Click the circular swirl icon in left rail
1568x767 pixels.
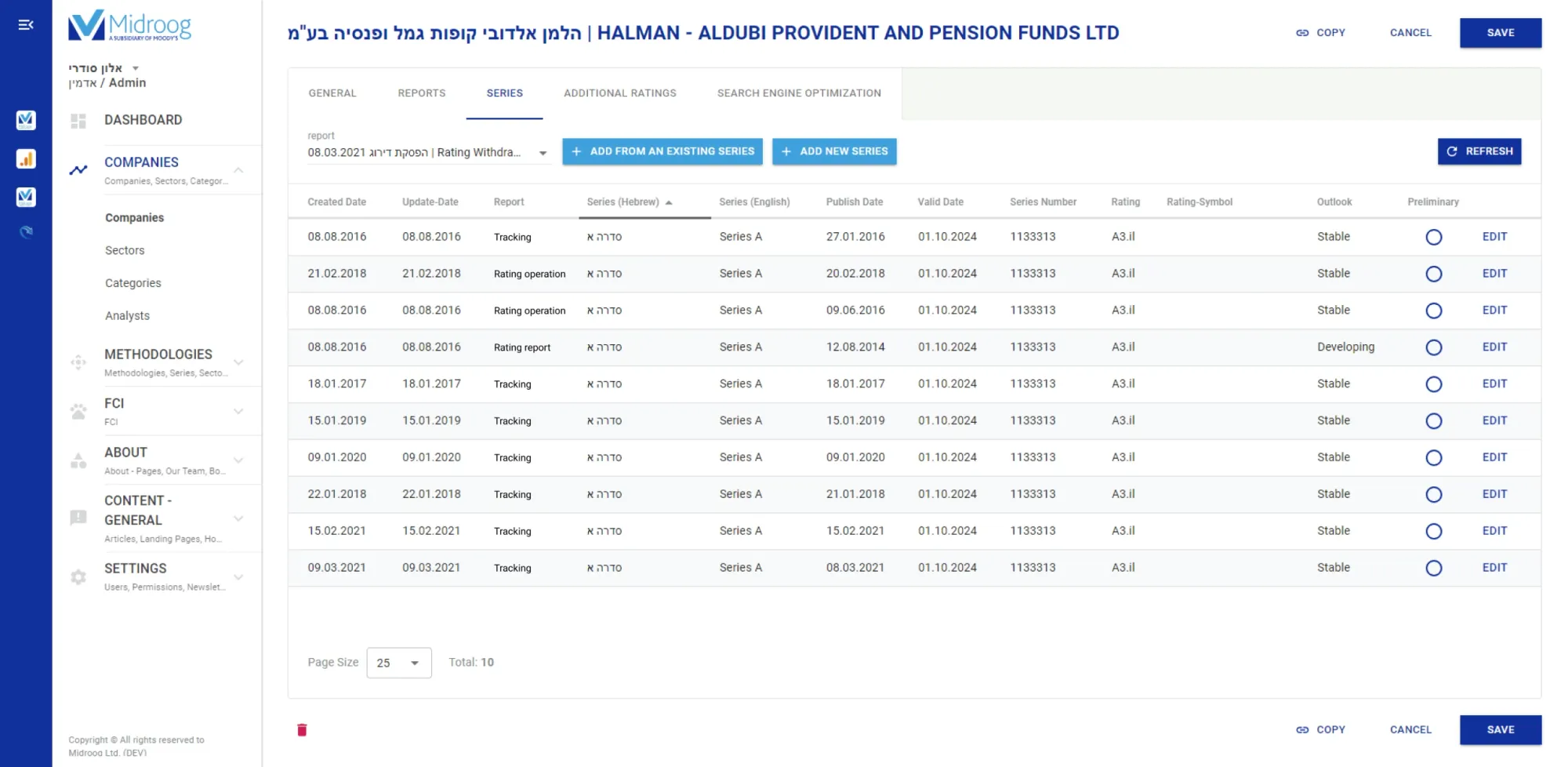click(x=26, y=232)
